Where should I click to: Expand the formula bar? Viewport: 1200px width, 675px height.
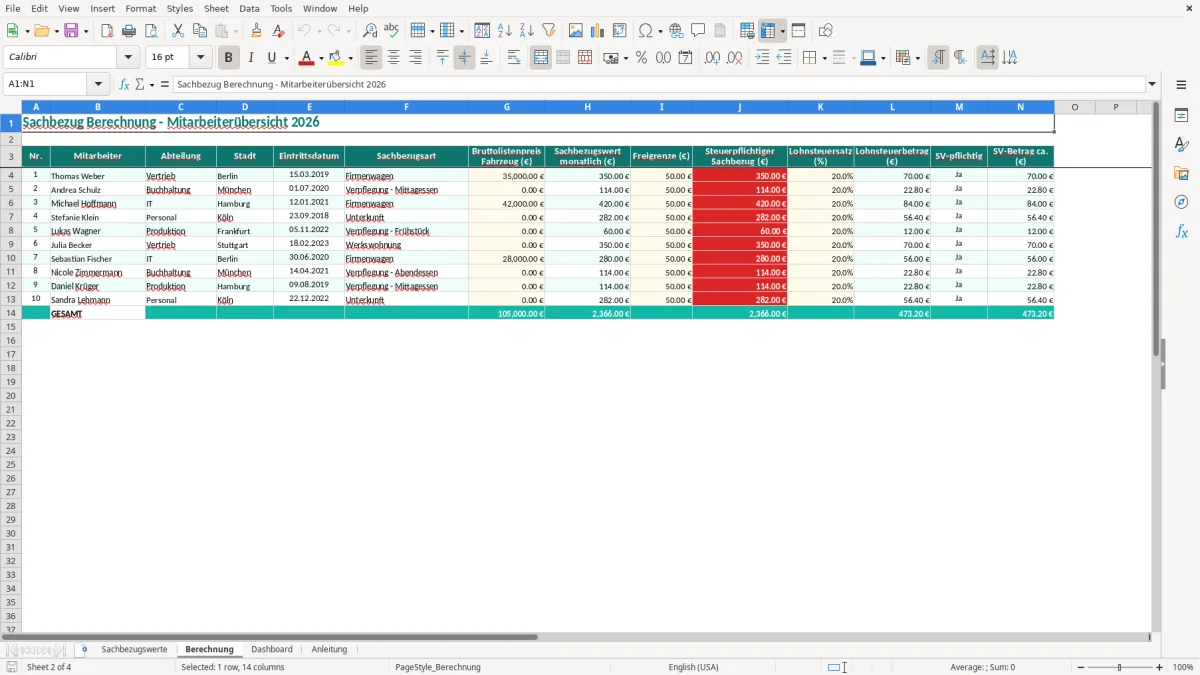[1153, 85]
